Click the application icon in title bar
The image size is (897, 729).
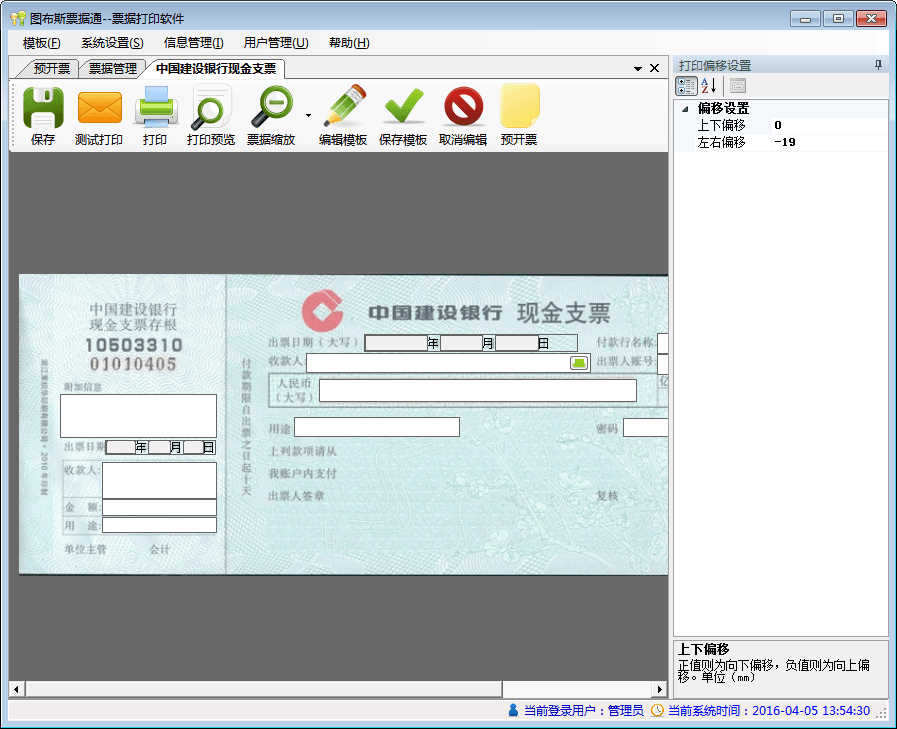point(18,19)
